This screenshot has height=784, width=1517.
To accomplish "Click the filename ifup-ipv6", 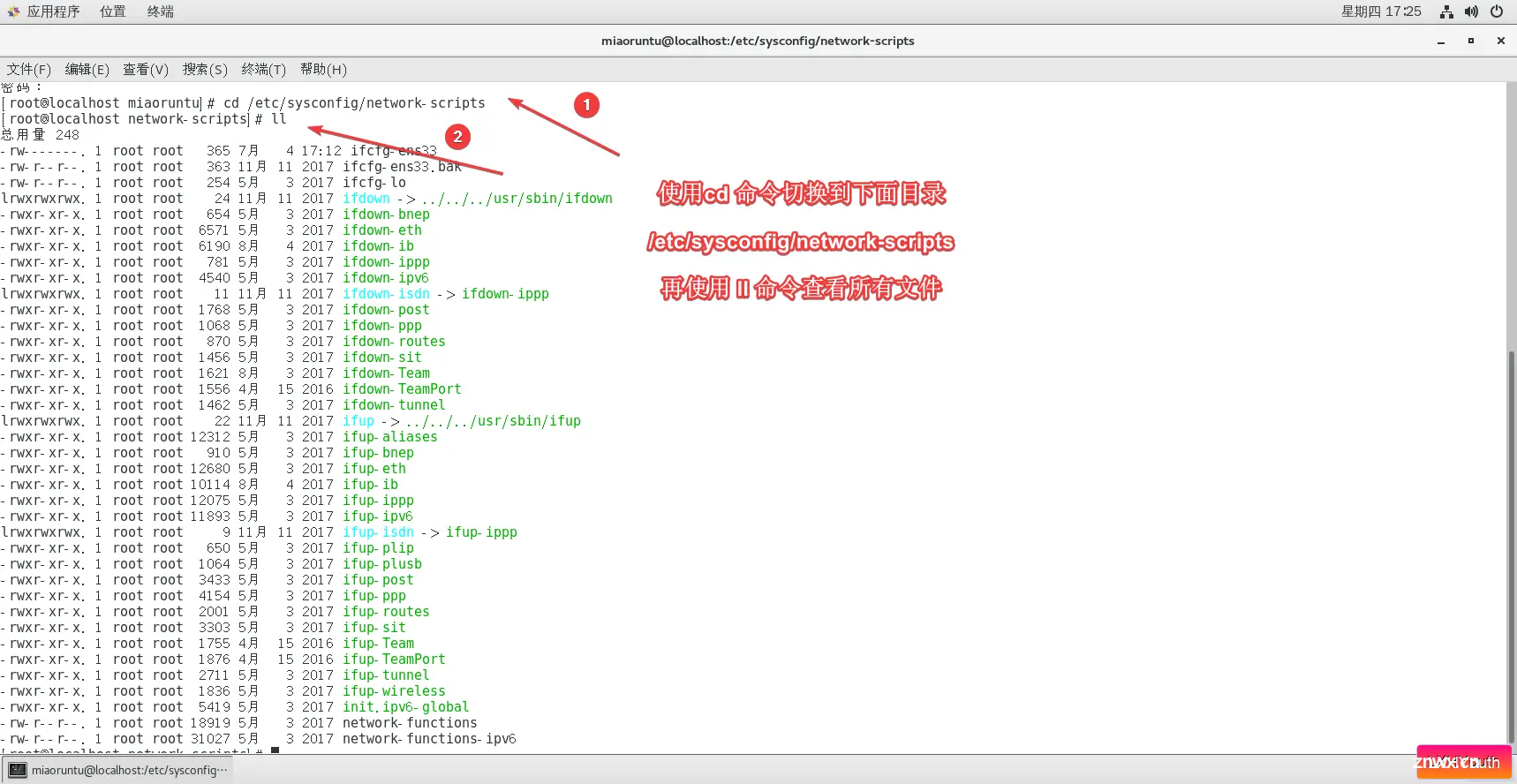I will [x=378, y=516].
